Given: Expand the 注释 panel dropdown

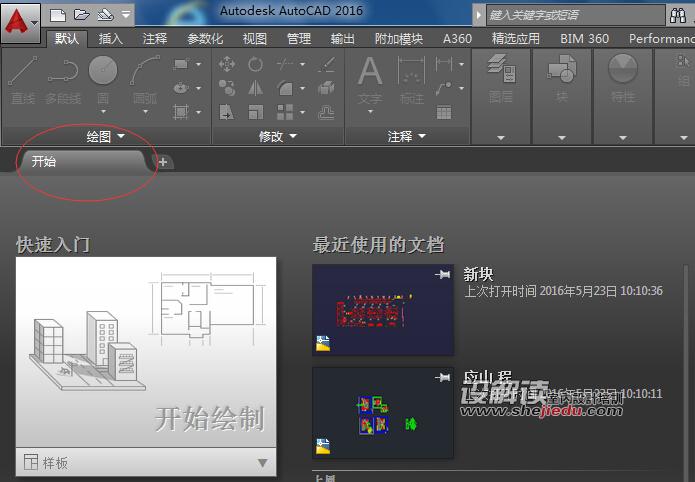Looking at the screenshot, I should [406, 136].
